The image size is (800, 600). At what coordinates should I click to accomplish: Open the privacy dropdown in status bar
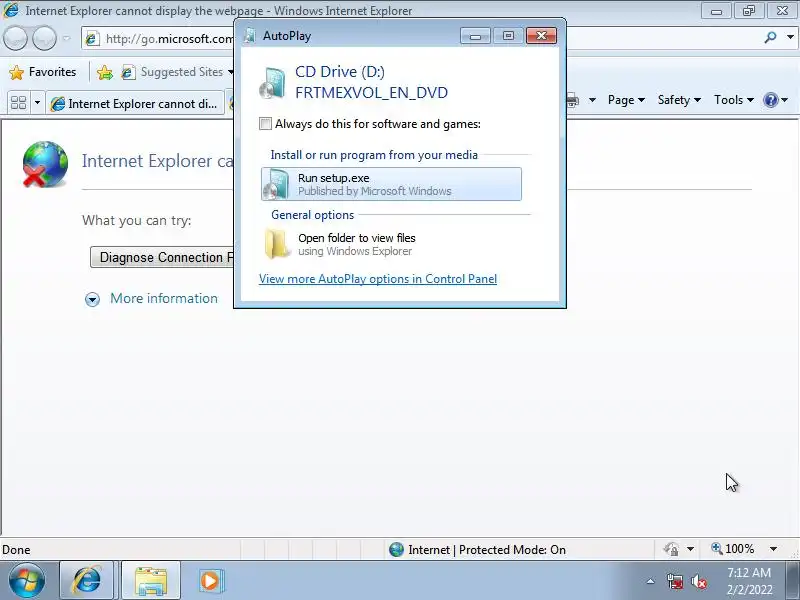pyautogui.click(x=690, y=549)
